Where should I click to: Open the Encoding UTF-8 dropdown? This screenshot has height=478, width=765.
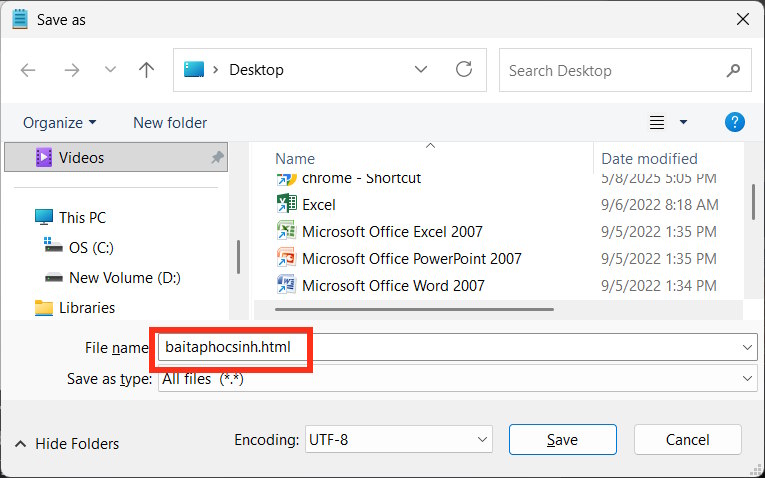[x=483, y=439]
